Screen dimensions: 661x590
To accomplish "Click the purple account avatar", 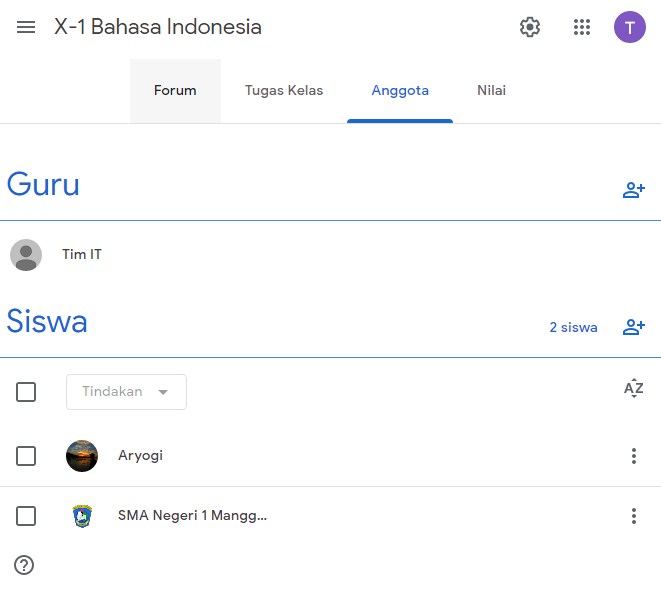I will [x=630, y=27].
